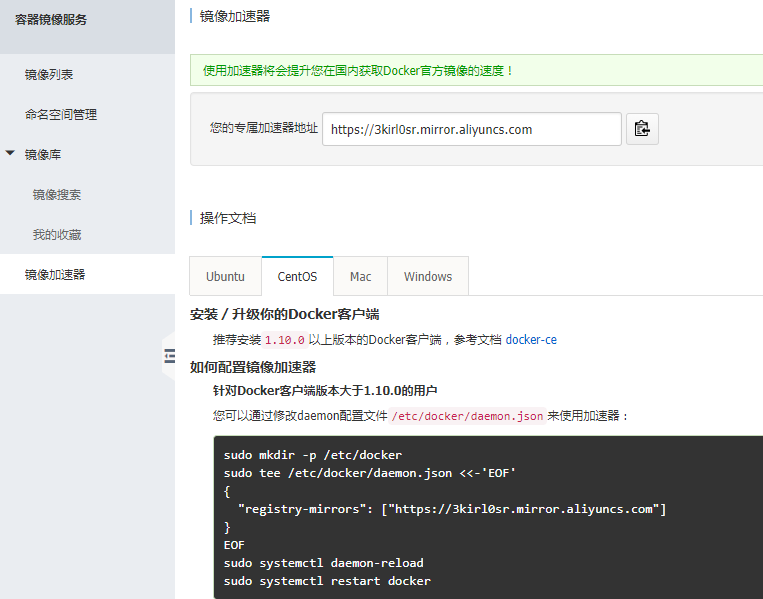Open the docker-ce documentation link

[531, 340]
